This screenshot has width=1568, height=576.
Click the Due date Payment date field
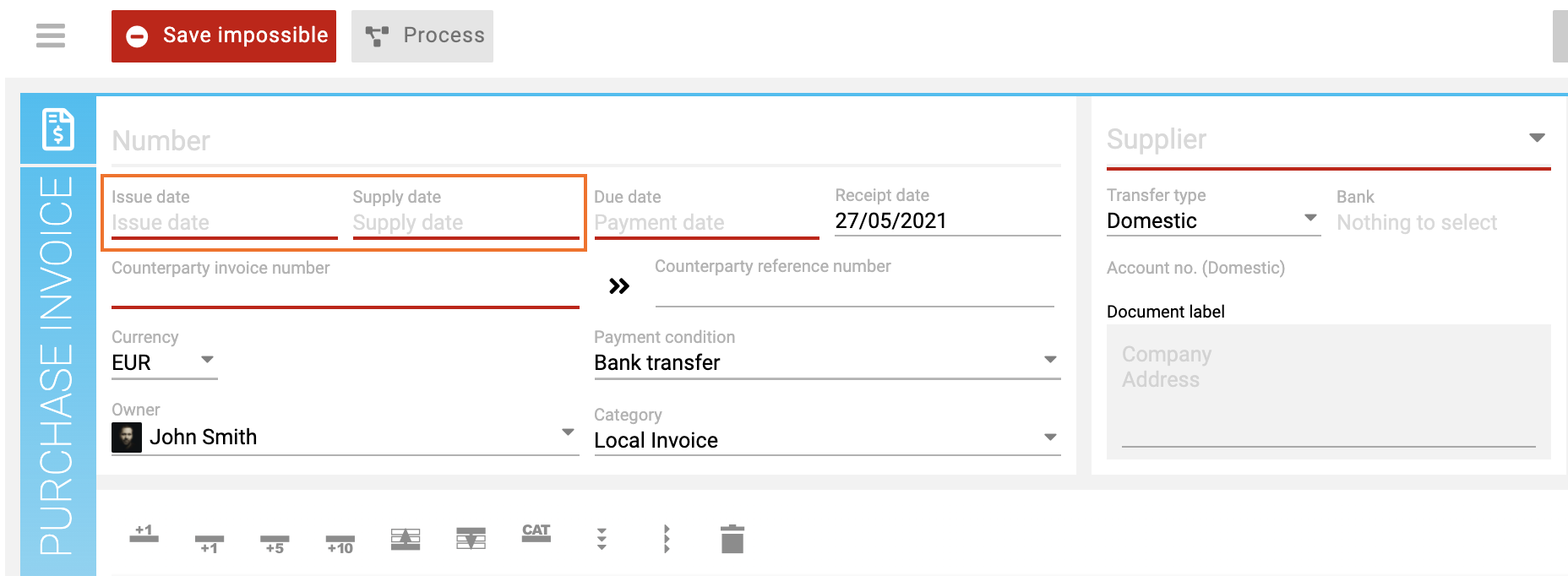point(707,223)
